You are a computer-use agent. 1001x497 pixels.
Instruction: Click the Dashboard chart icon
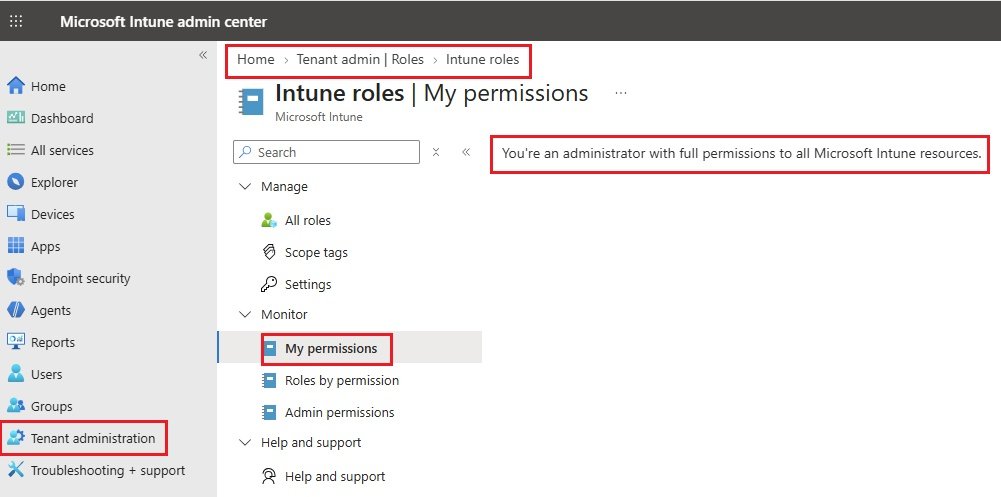pyautogui.click(x=16, y=117)
